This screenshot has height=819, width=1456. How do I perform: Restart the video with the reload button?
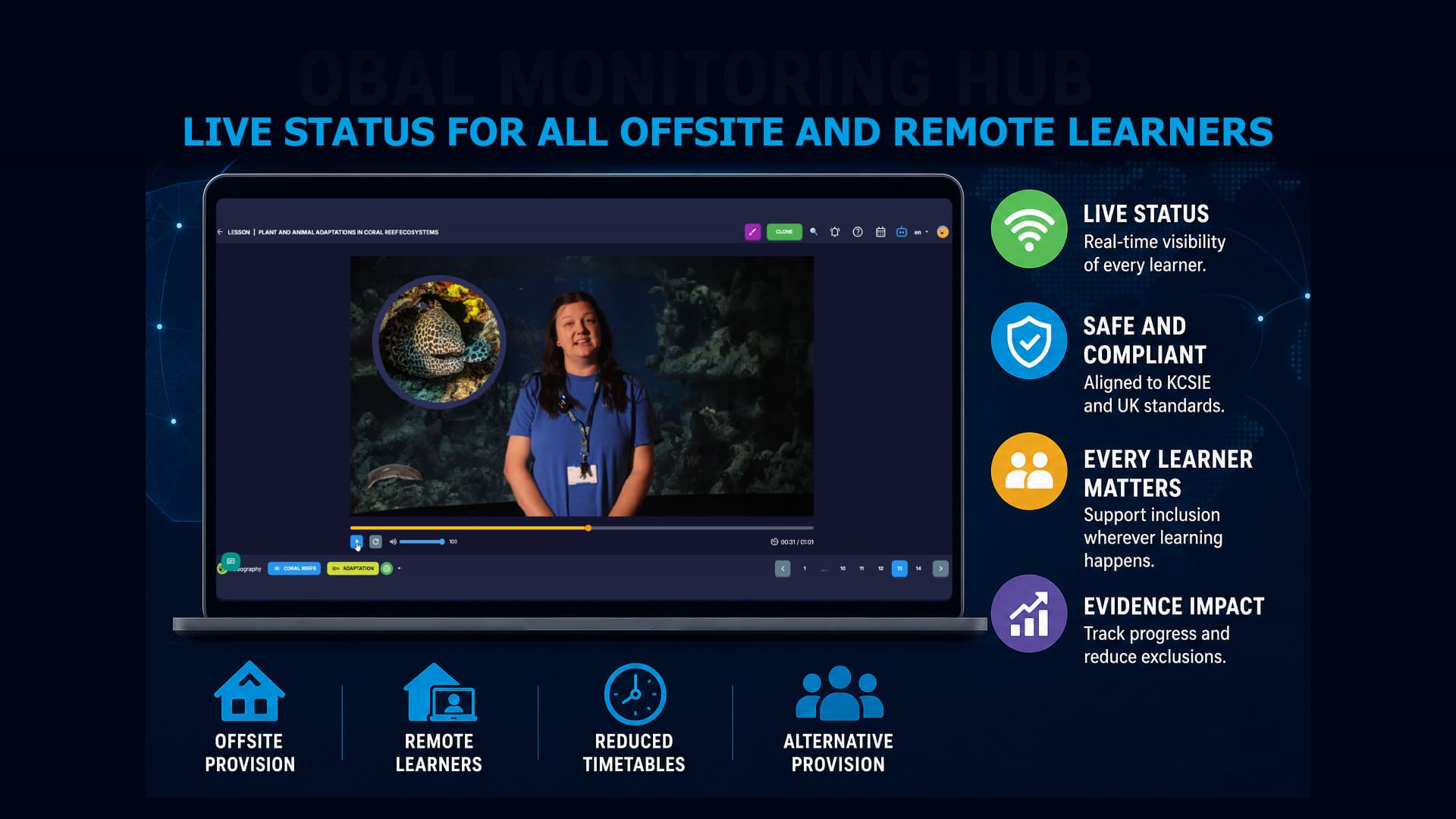point(375,541)
